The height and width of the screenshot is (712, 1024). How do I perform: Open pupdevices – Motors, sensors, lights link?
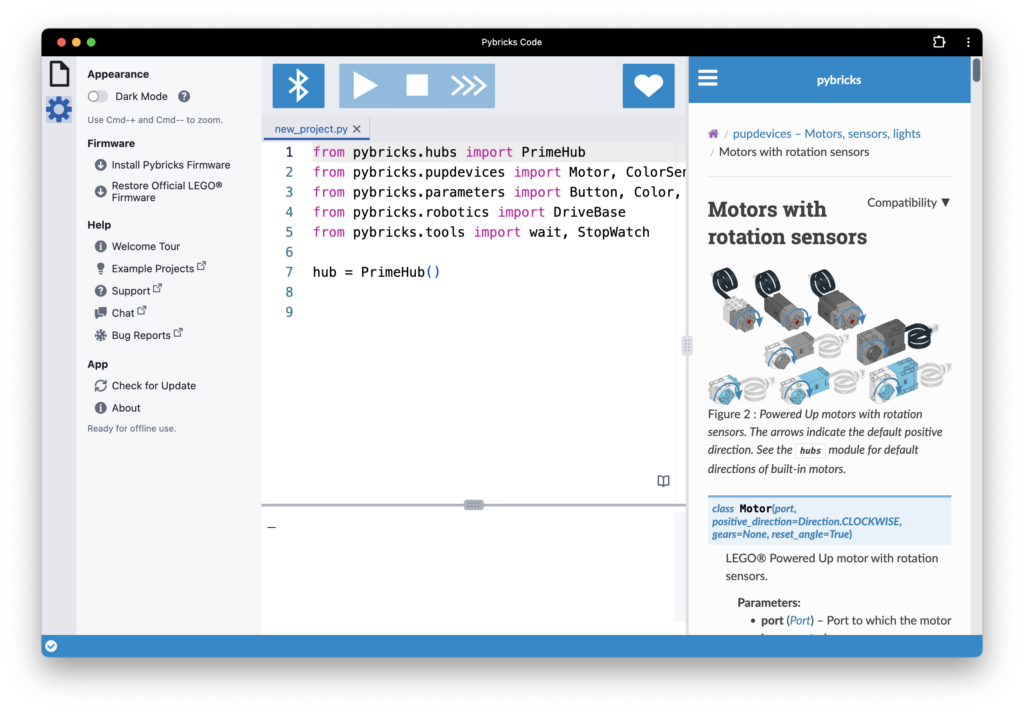point(826,133)
